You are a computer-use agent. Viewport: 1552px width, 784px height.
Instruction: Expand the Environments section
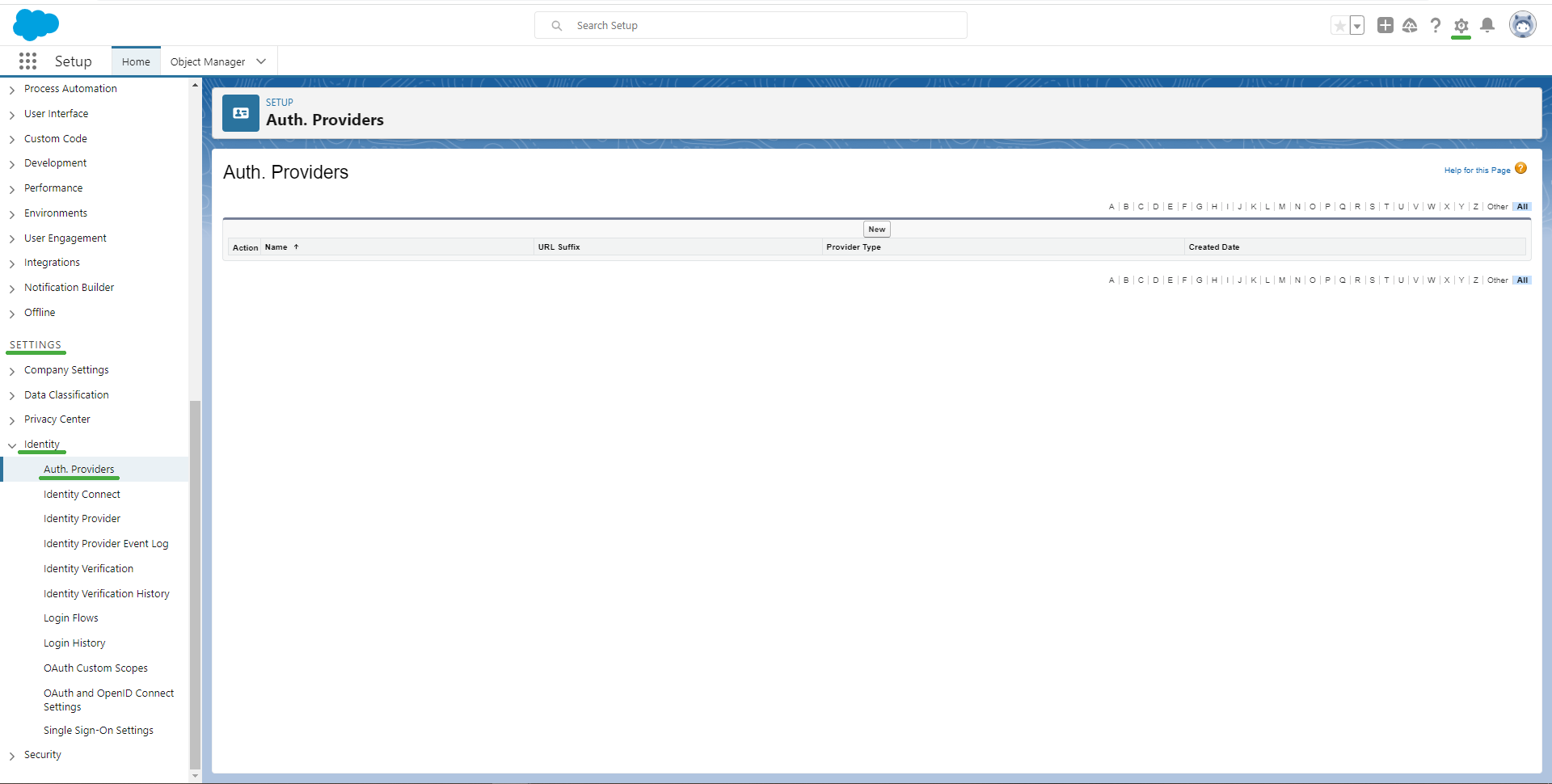(x=12, y=214)
